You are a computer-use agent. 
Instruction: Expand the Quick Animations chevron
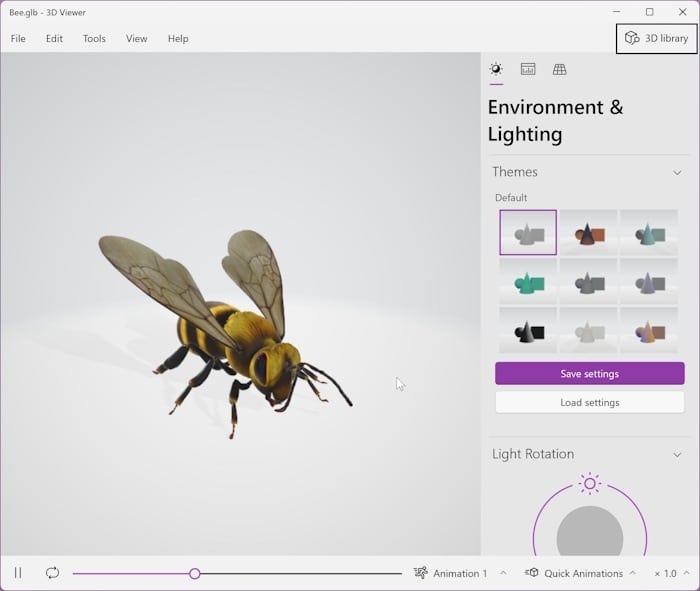click(x=632, y=573)
